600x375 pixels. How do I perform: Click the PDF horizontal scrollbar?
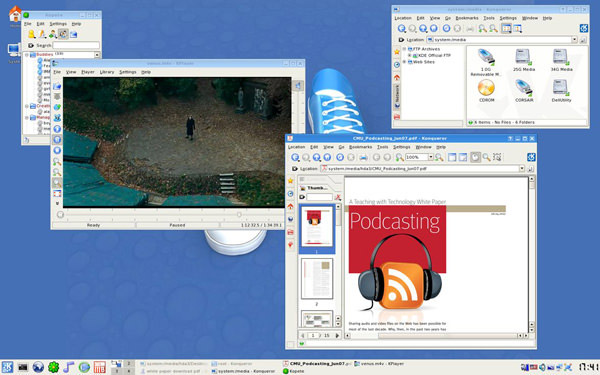[436, 336]
